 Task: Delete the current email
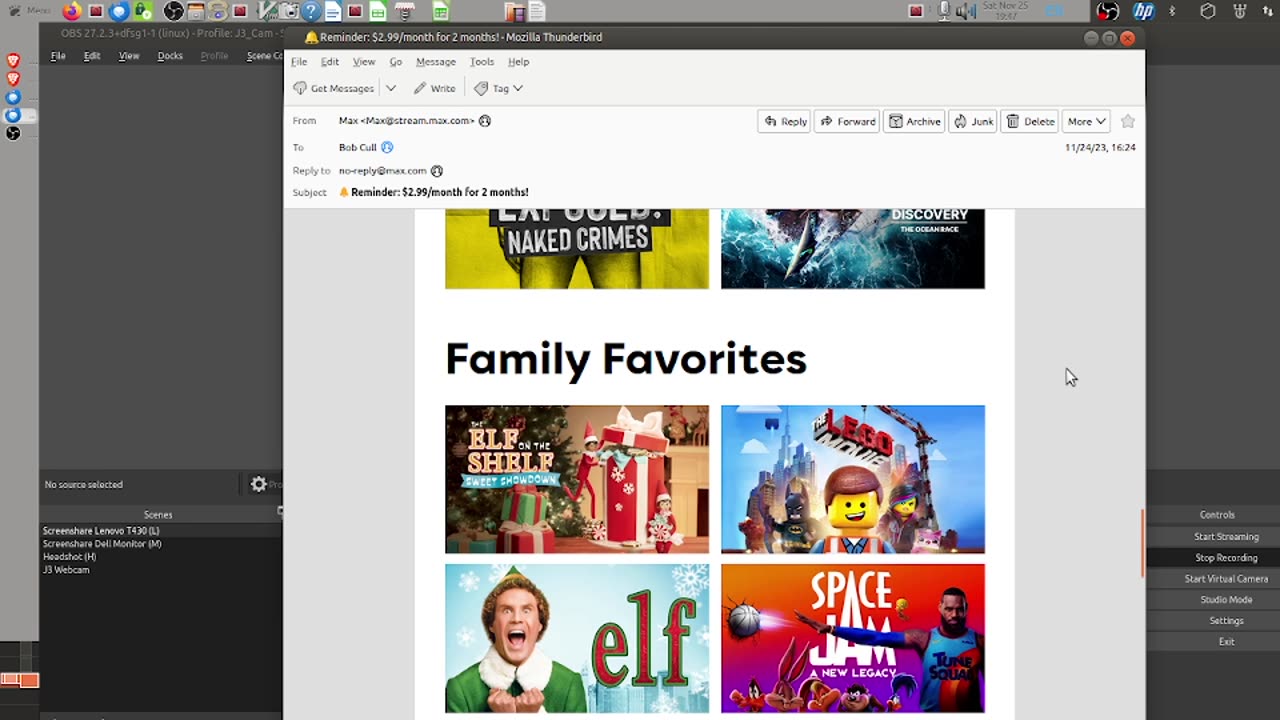point(1030,121)
